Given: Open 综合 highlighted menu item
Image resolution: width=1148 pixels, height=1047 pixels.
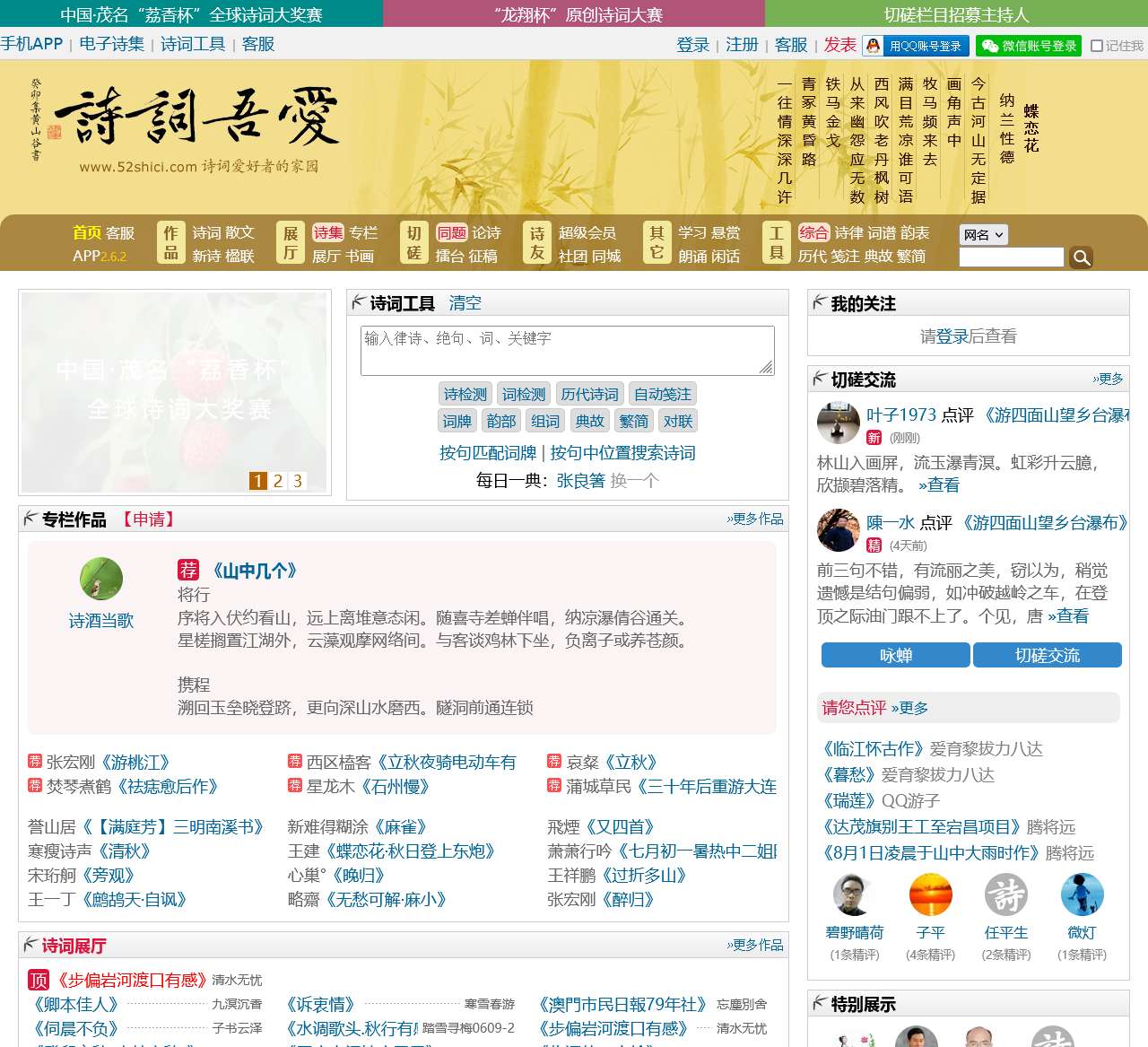Looking at the screenshot, I should [x=814, y=232].
